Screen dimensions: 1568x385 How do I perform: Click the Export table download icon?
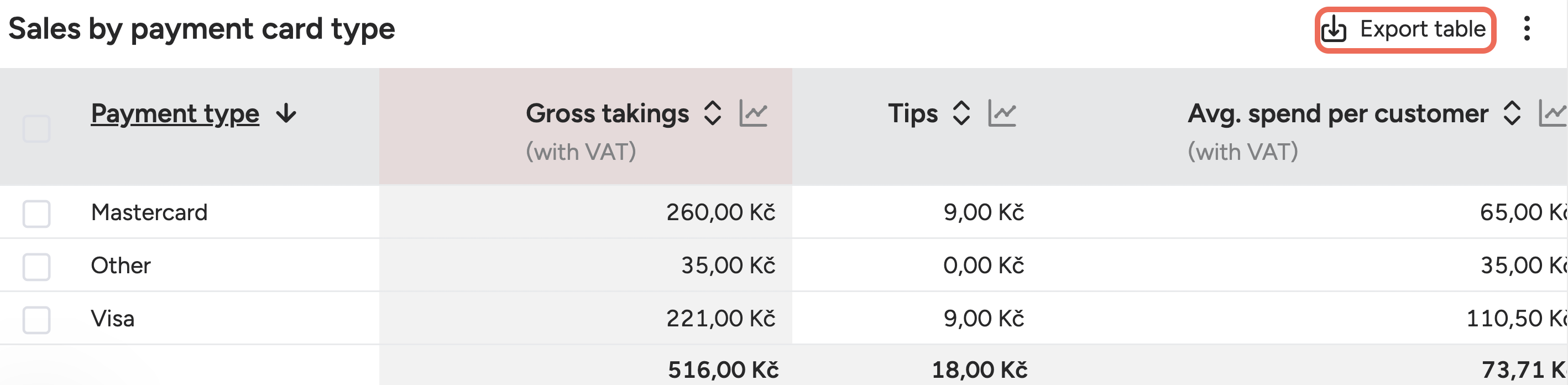[1334, 29]
